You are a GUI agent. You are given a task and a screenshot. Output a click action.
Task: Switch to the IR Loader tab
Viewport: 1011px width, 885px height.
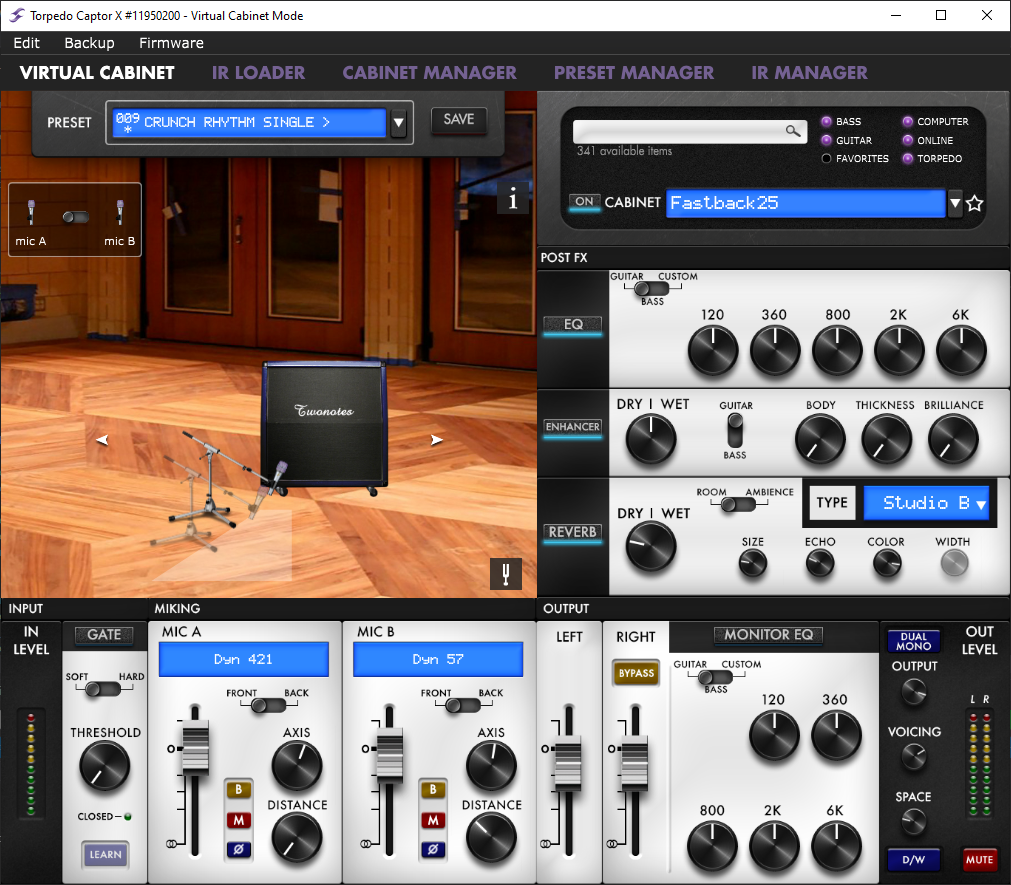pos(259,73)
